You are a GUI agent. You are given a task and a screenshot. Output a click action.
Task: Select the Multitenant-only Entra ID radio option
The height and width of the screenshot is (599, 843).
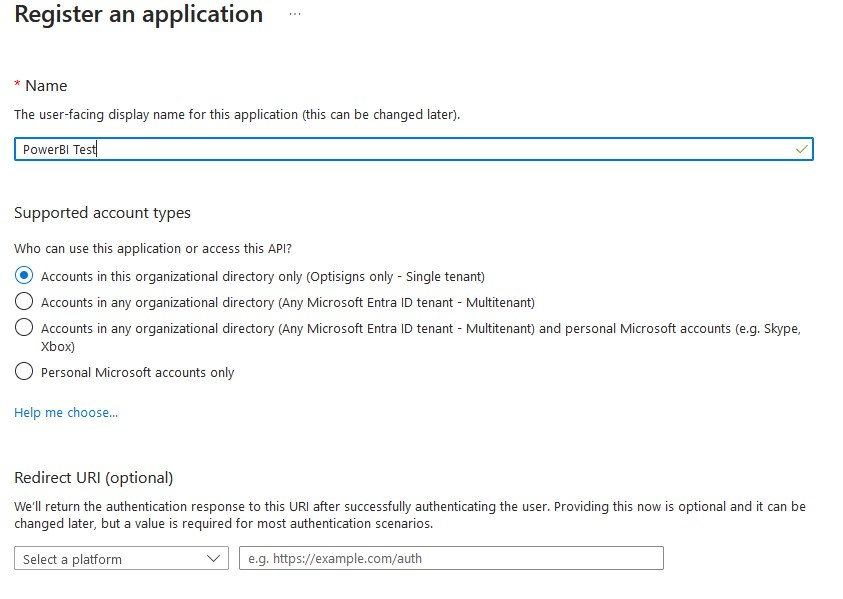click(x=25, y=302)
